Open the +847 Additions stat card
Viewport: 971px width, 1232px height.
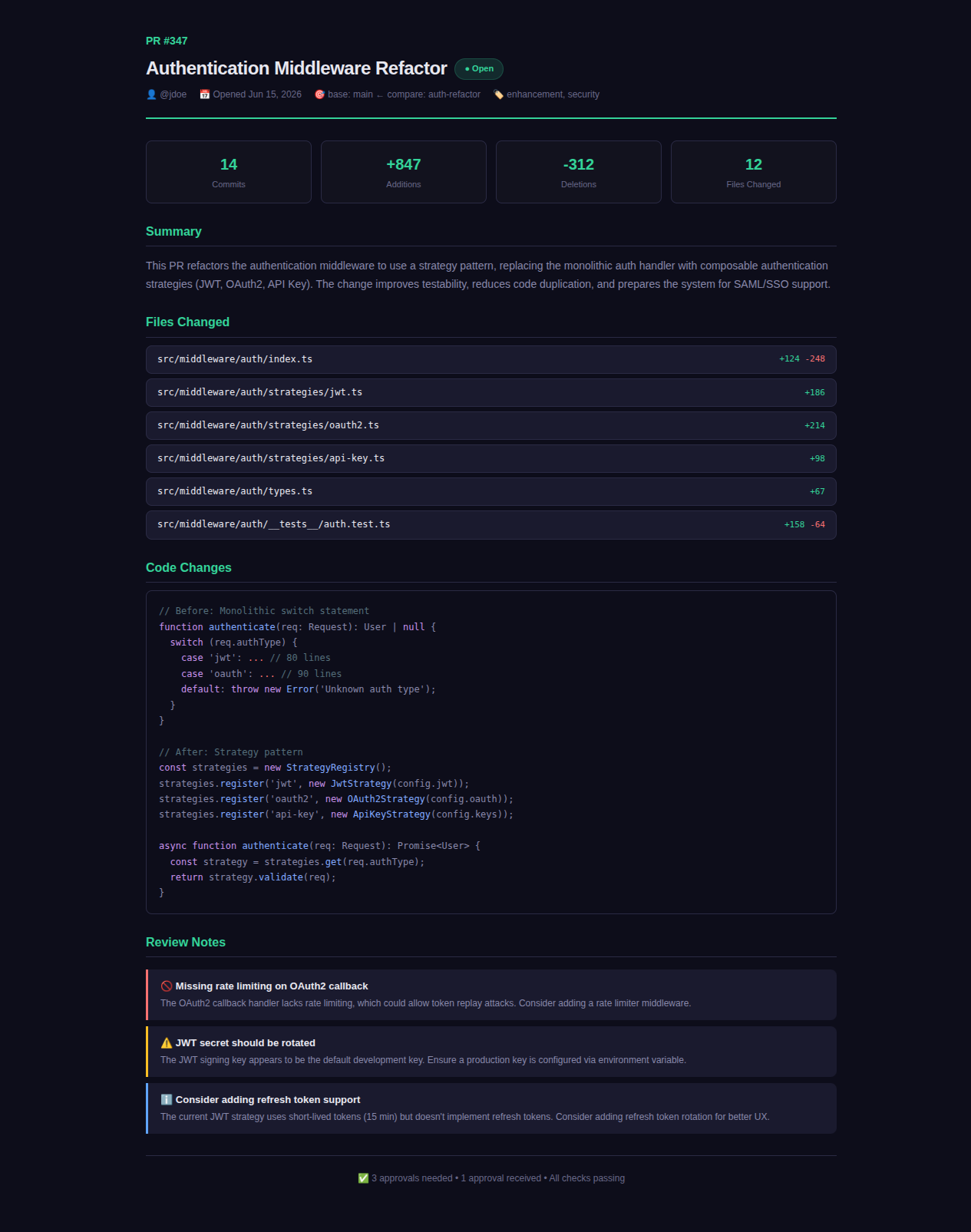pos(404,172)
